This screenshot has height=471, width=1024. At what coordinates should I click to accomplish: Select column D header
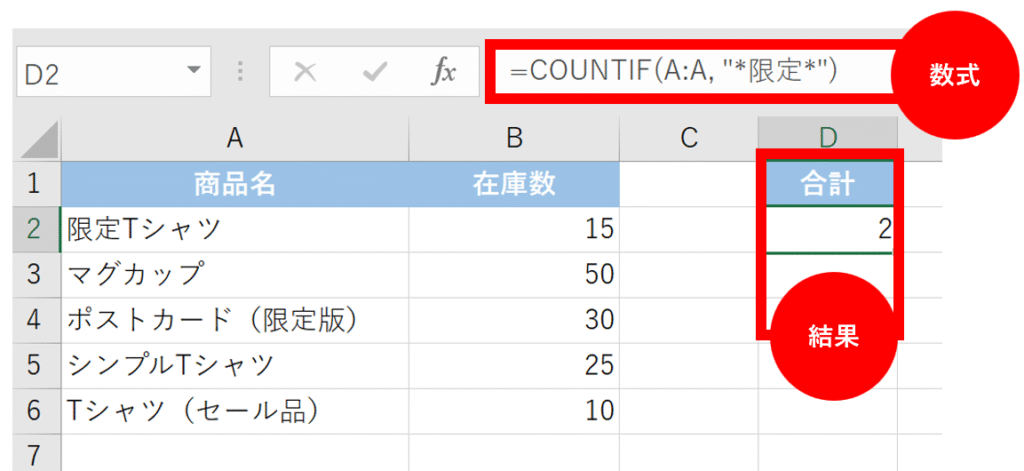pyautogui.click(x=827, y=139)
